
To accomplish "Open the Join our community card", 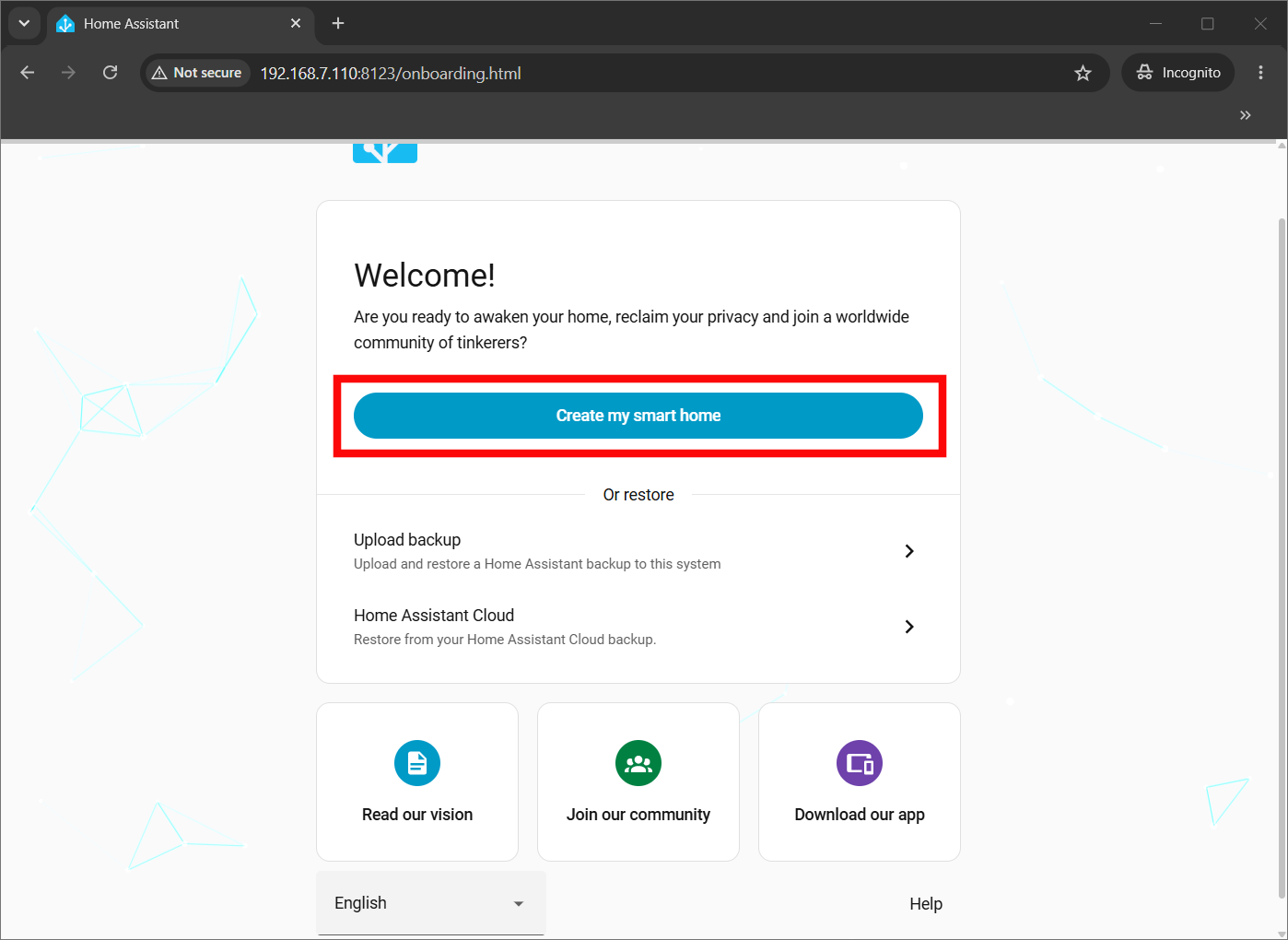I will (x=638, y=781).
